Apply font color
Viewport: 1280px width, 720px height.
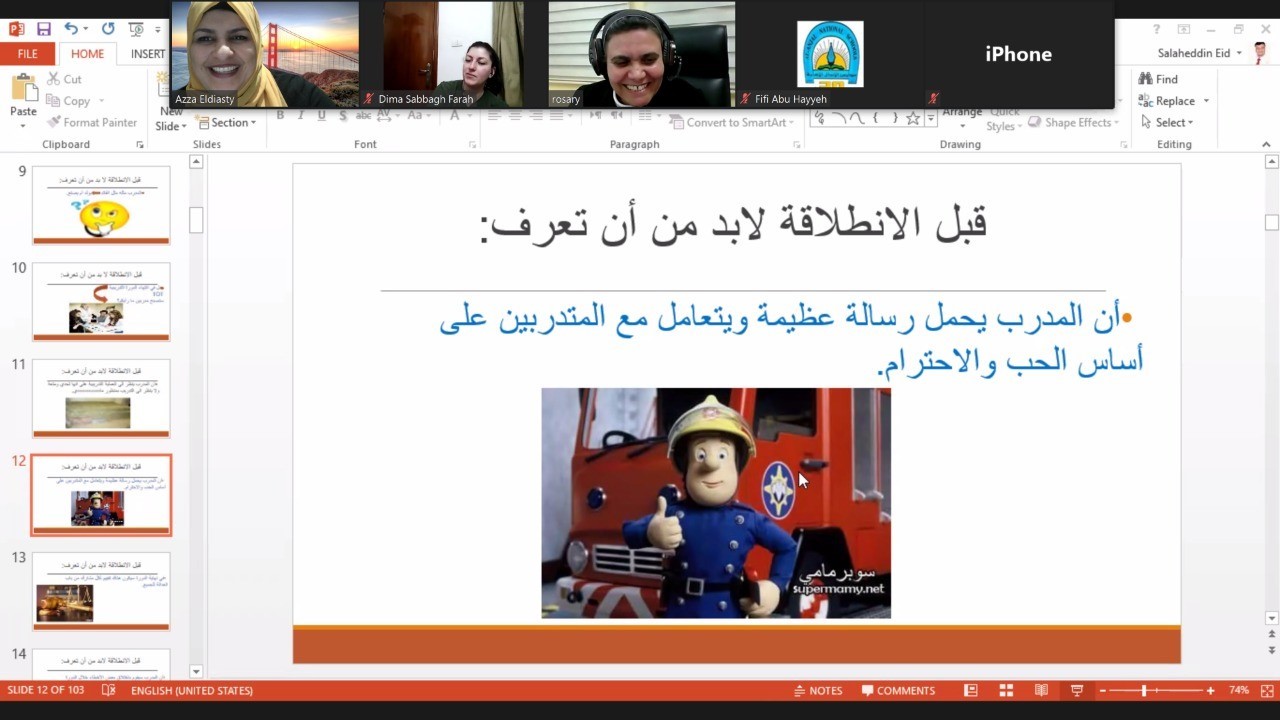[454, 117]
